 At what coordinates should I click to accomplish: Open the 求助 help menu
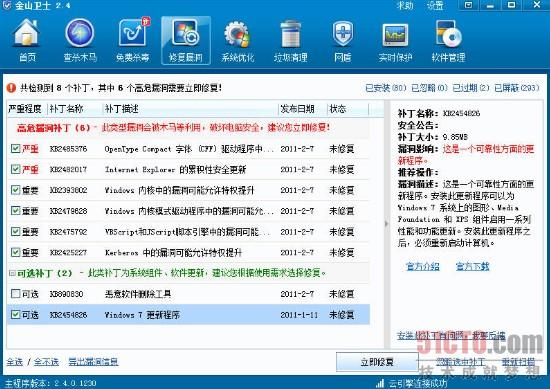[x=405, y=5]
